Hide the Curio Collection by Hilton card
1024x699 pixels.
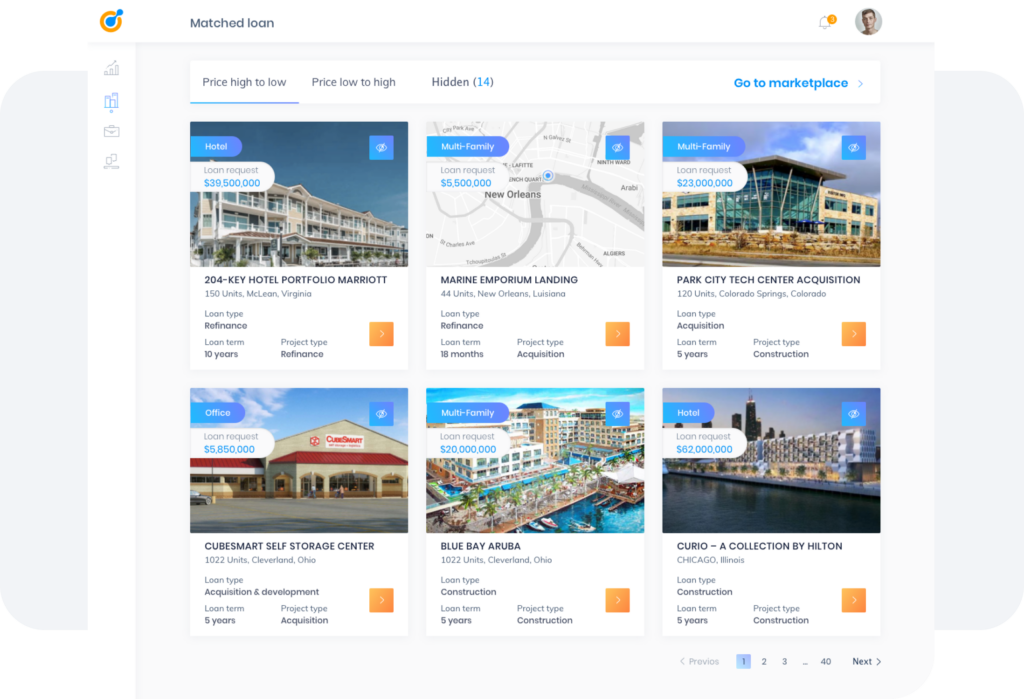(x=854, y=414)
